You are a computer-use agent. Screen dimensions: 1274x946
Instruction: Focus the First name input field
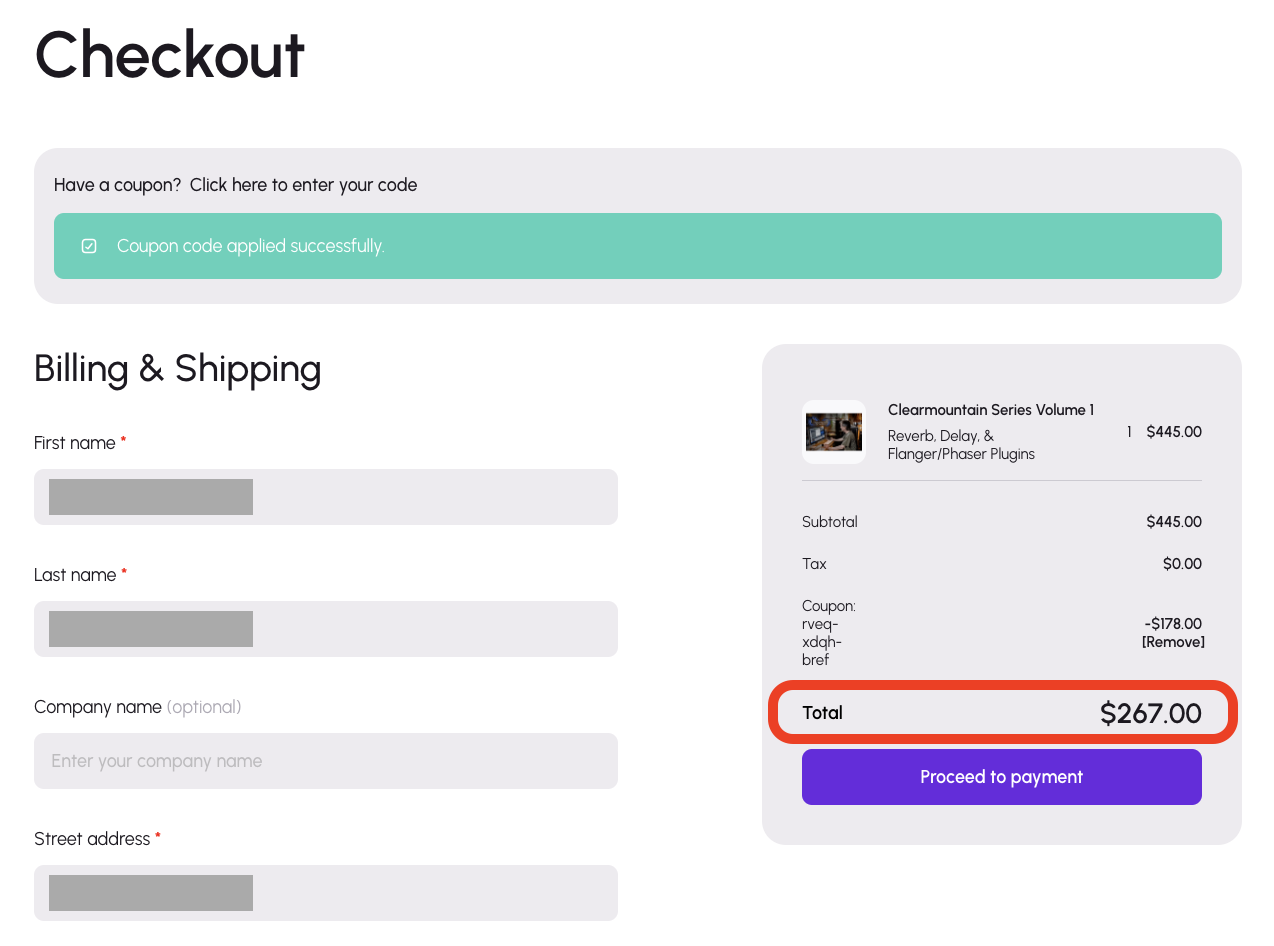326,497
